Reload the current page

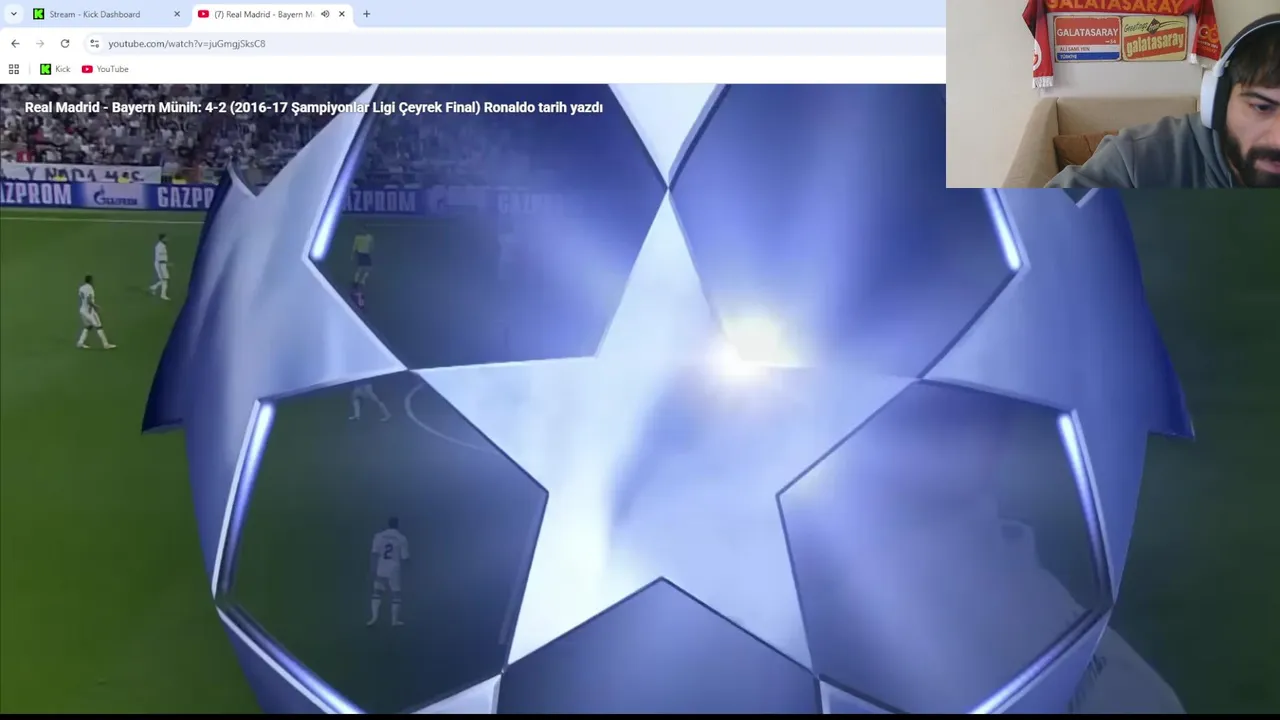[65, 43]
